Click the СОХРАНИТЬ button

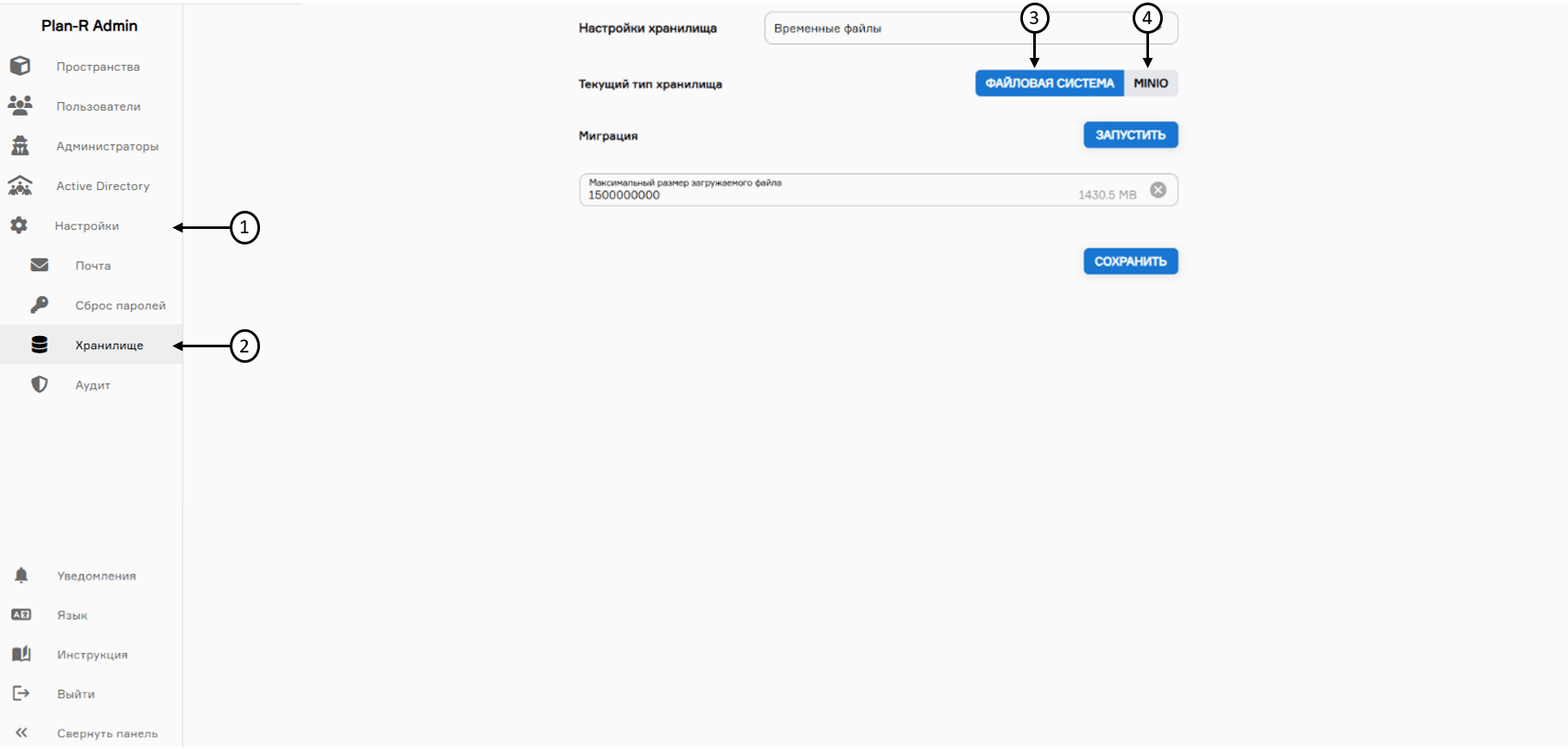click(x=1130, y=261)
